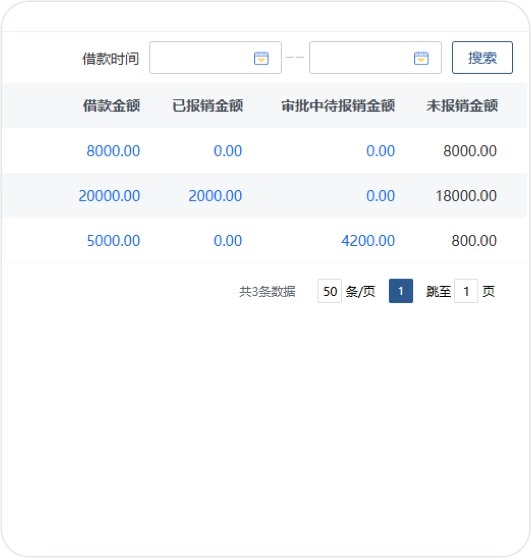Screen dimensions: 531x558
Task: Click 0.00 审批中待报销金额 in the 8000.00 row
Action: (380, 151)
